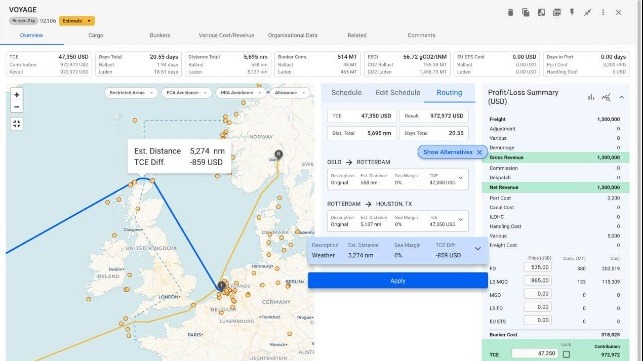Open the Estimate status dropdown button
The width and height of the screenshot is (643, 361).
[77, 21]
